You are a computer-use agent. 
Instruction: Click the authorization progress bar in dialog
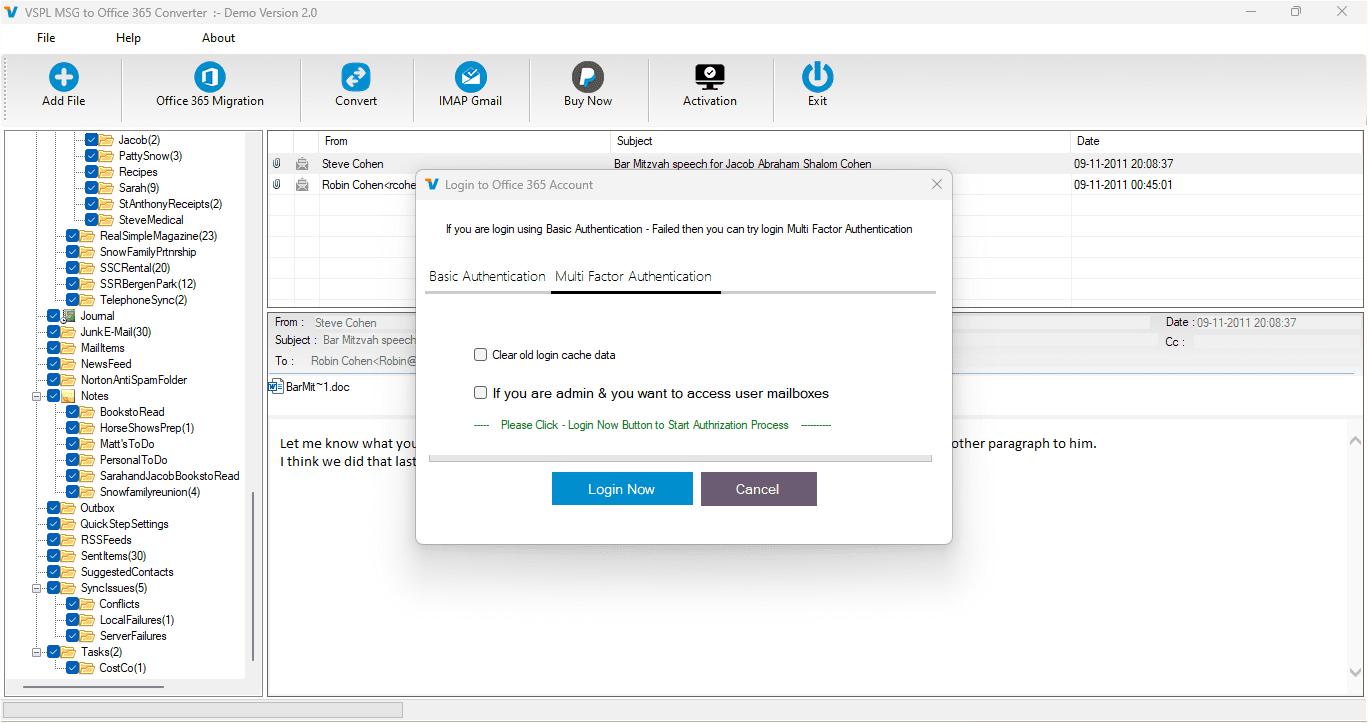pos(680,458)
